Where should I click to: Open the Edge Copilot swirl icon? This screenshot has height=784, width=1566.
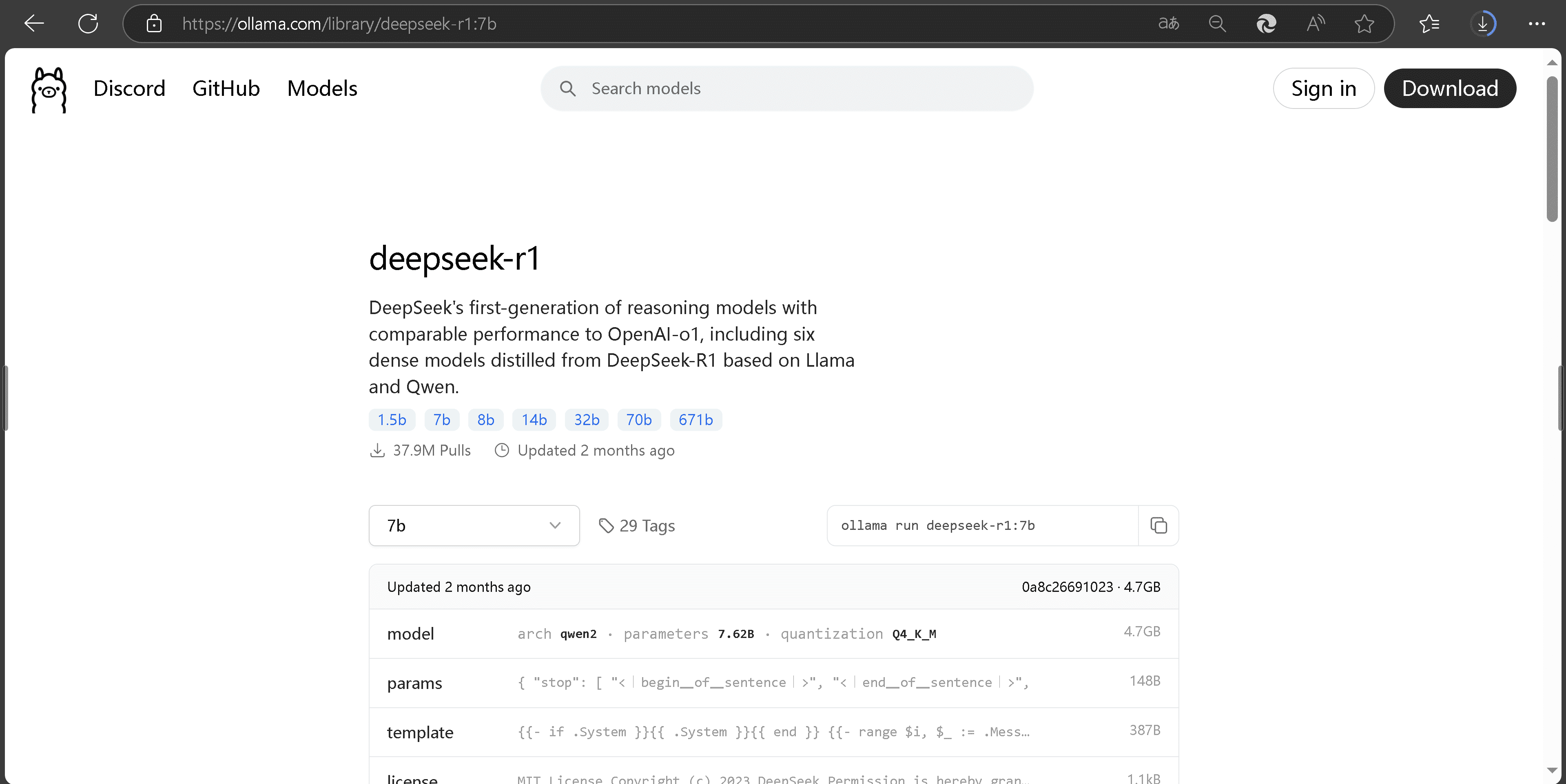1266,24
